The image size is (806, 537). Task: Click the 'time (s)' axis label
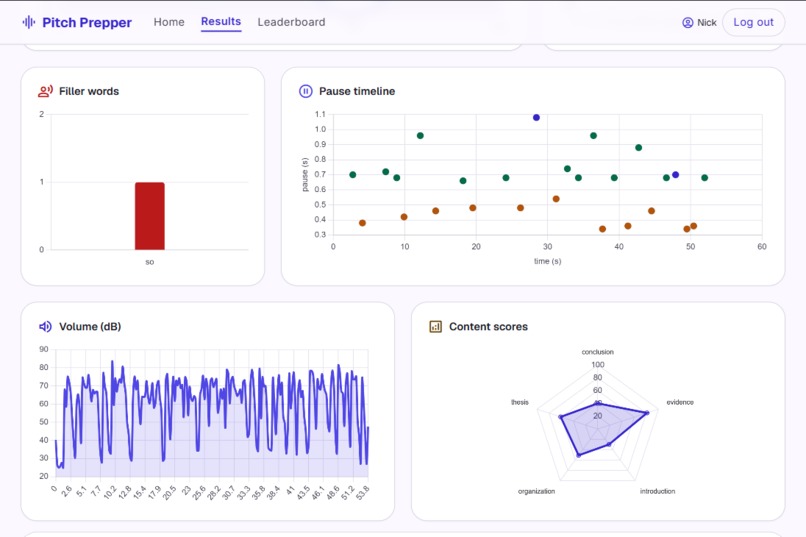[x=547, y=261]
